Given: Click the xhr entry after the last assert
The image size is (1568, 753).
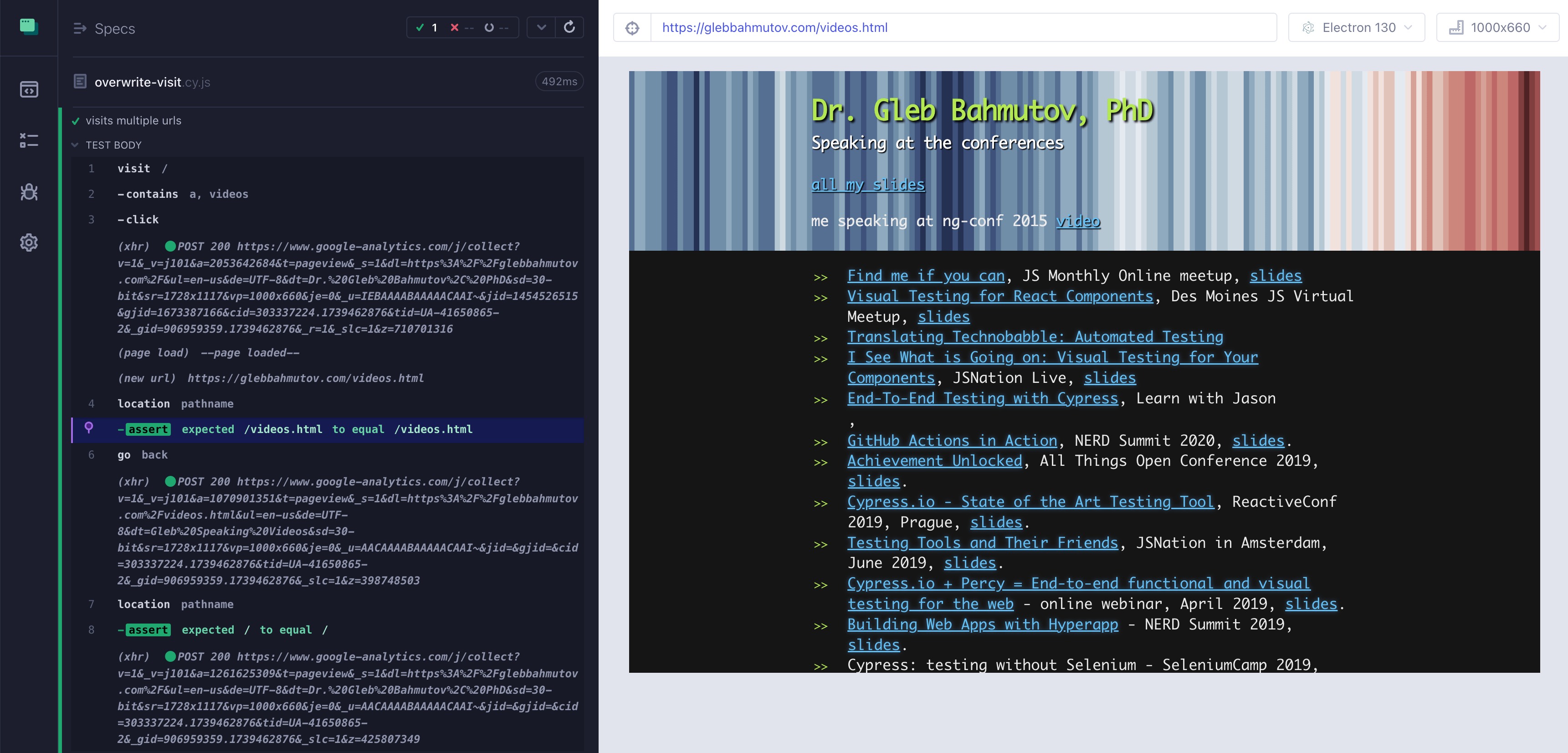Looking at the screenshot, I should (x=328, y=697).
